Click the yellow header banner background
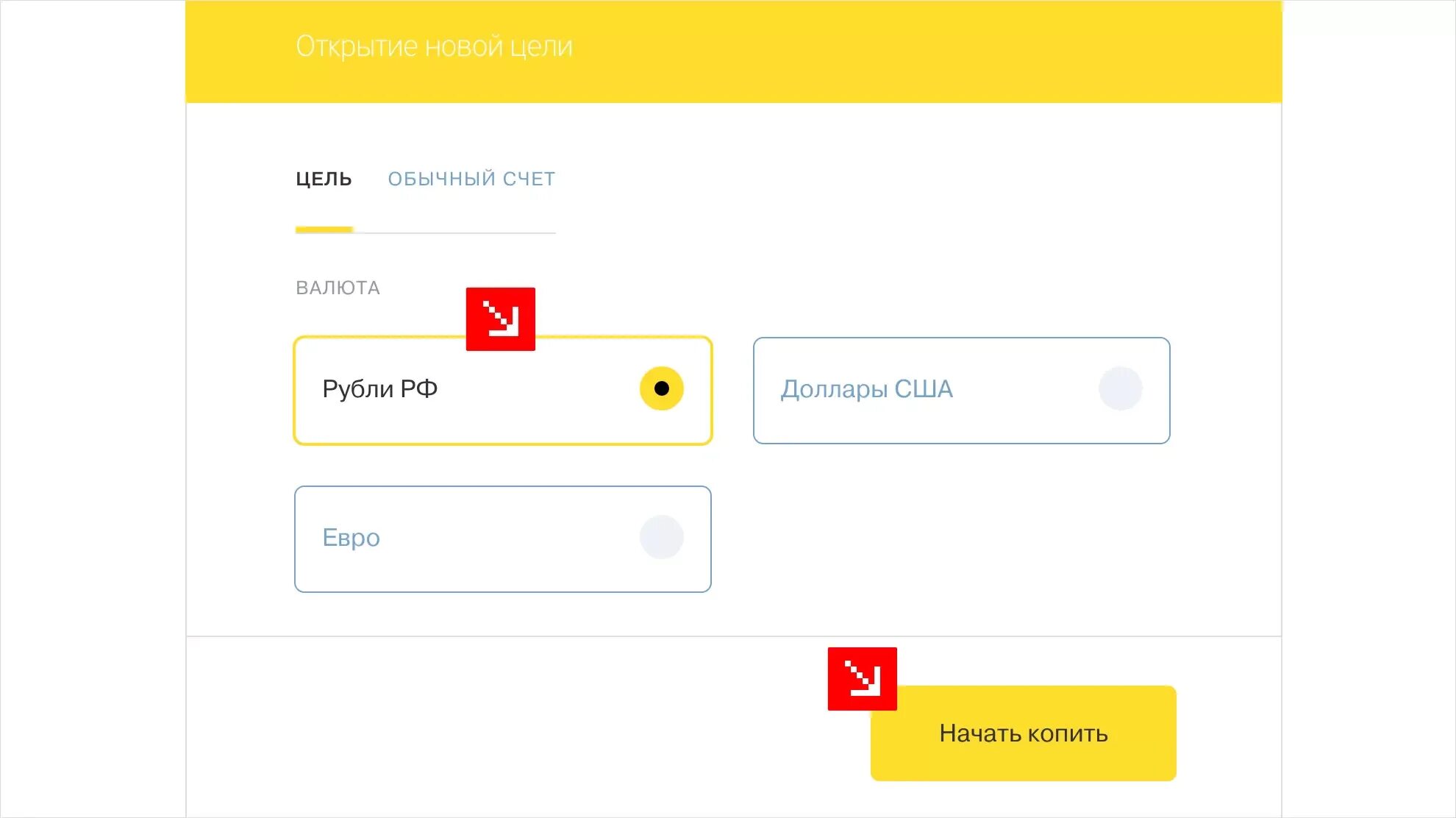The height and width of the screenshot is (818, 1456). pos(882,51)
